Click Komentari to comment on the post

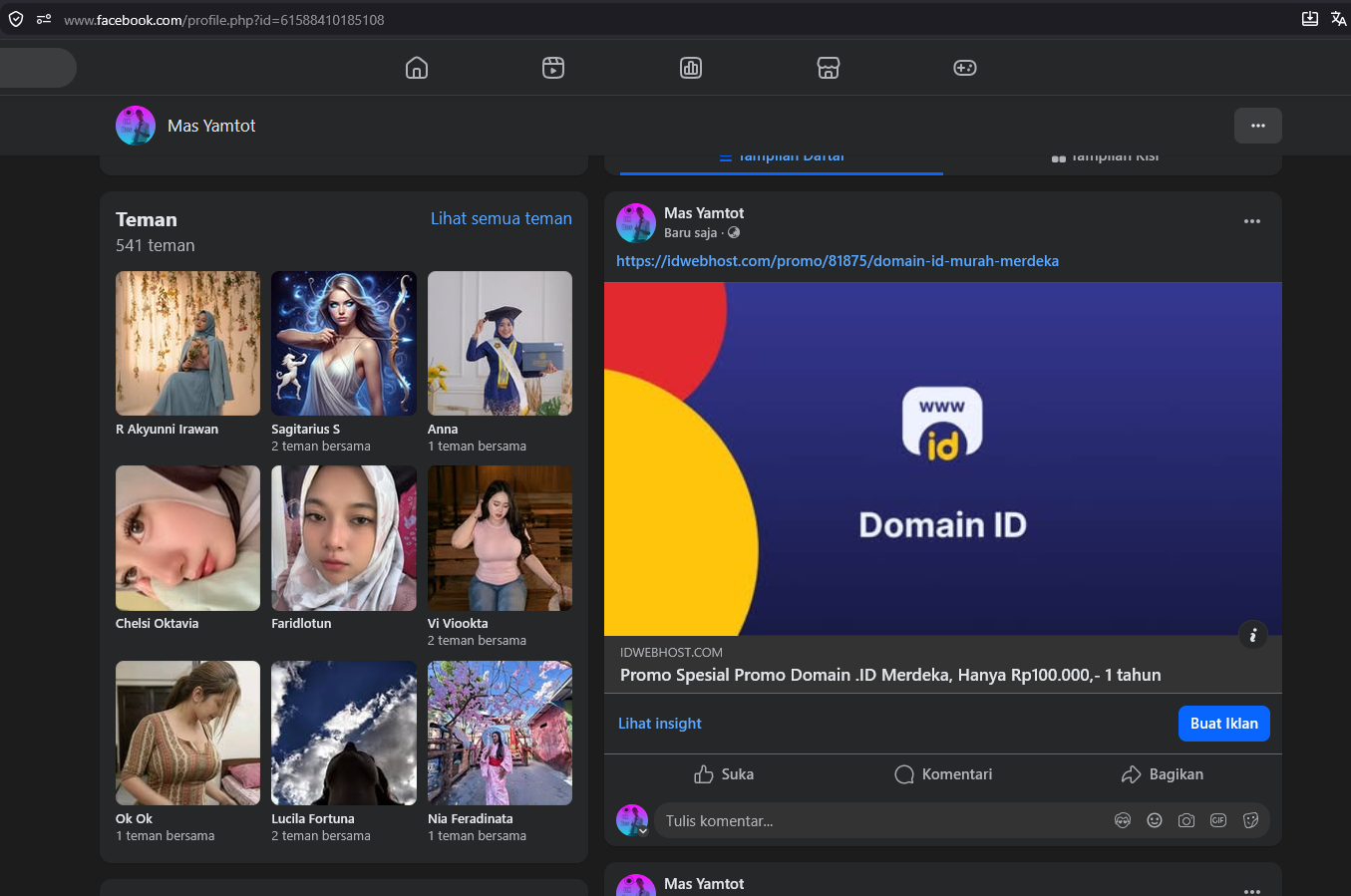click(943, 774)
